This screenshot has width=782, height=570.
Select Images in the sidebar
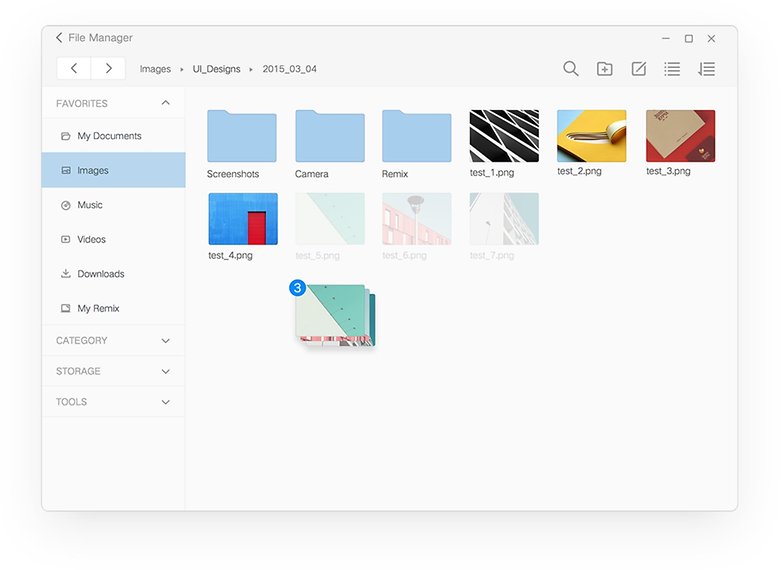click(x=114, y=170)
